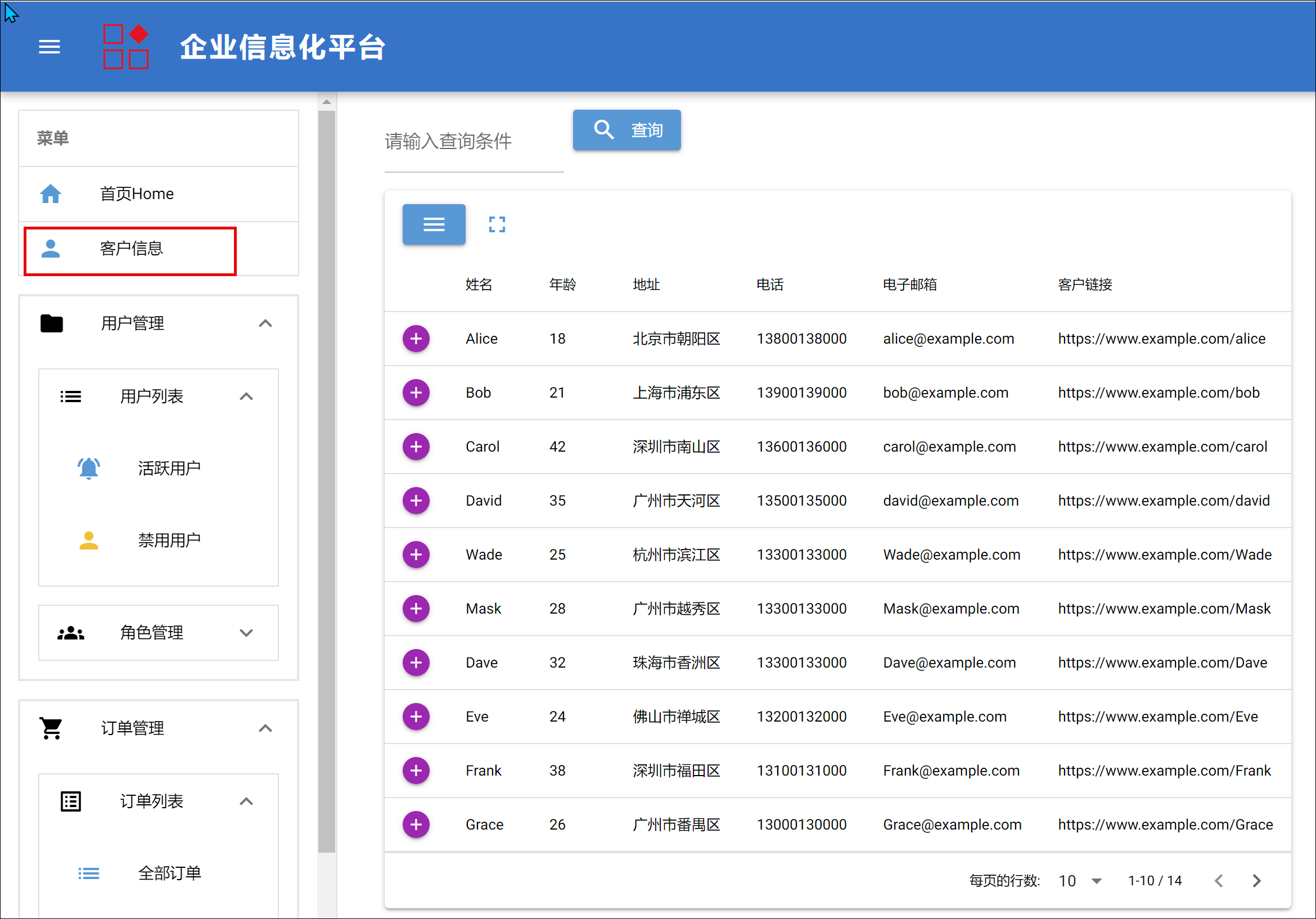Expand Grace's row with plus button
The height and width of the screenshot is (919, 1316).
click(x=416, y=825)
